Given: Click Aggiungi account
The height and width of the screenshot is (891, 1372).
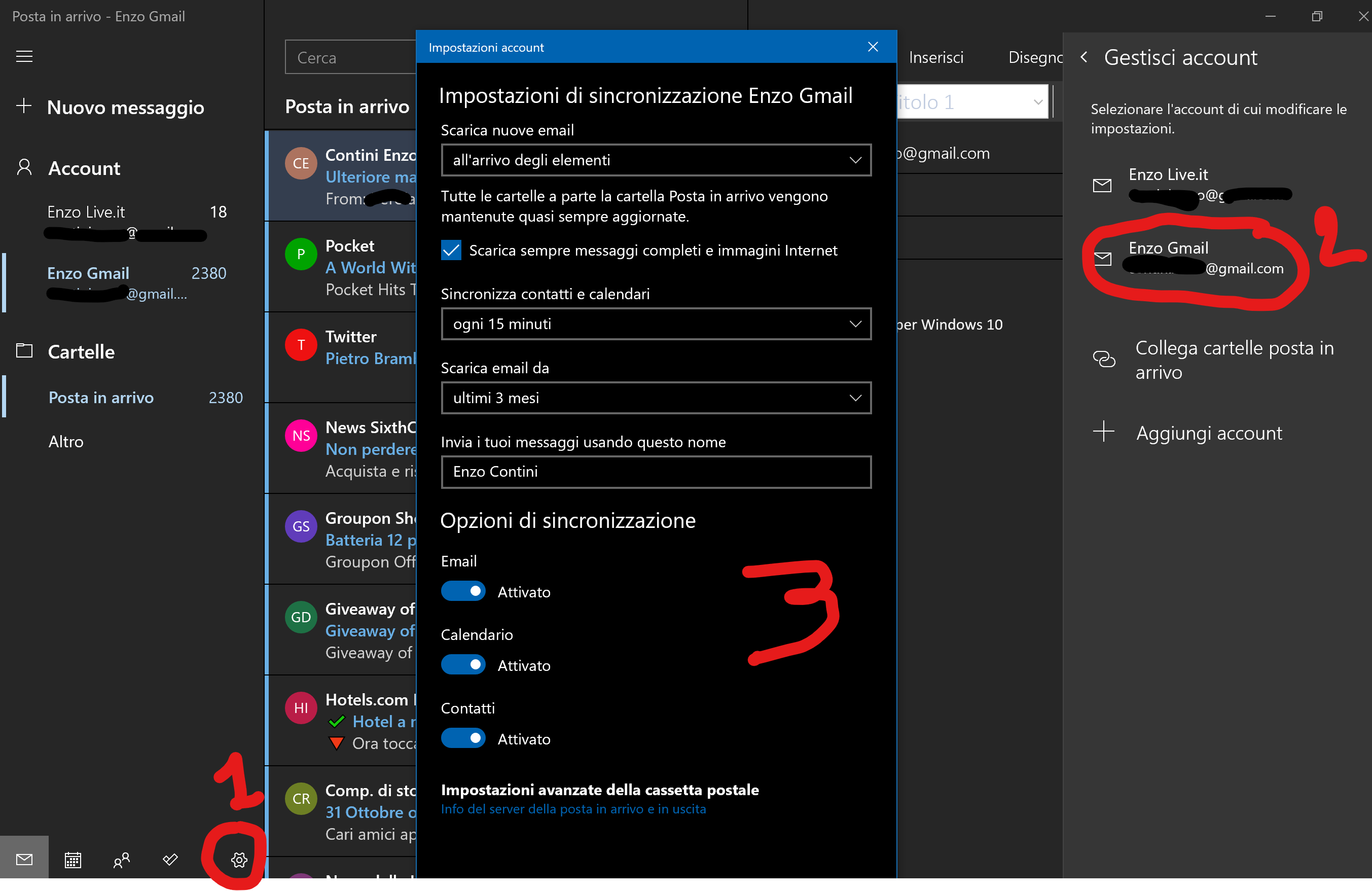Looking at the screenshot, I should (1208, 433).
